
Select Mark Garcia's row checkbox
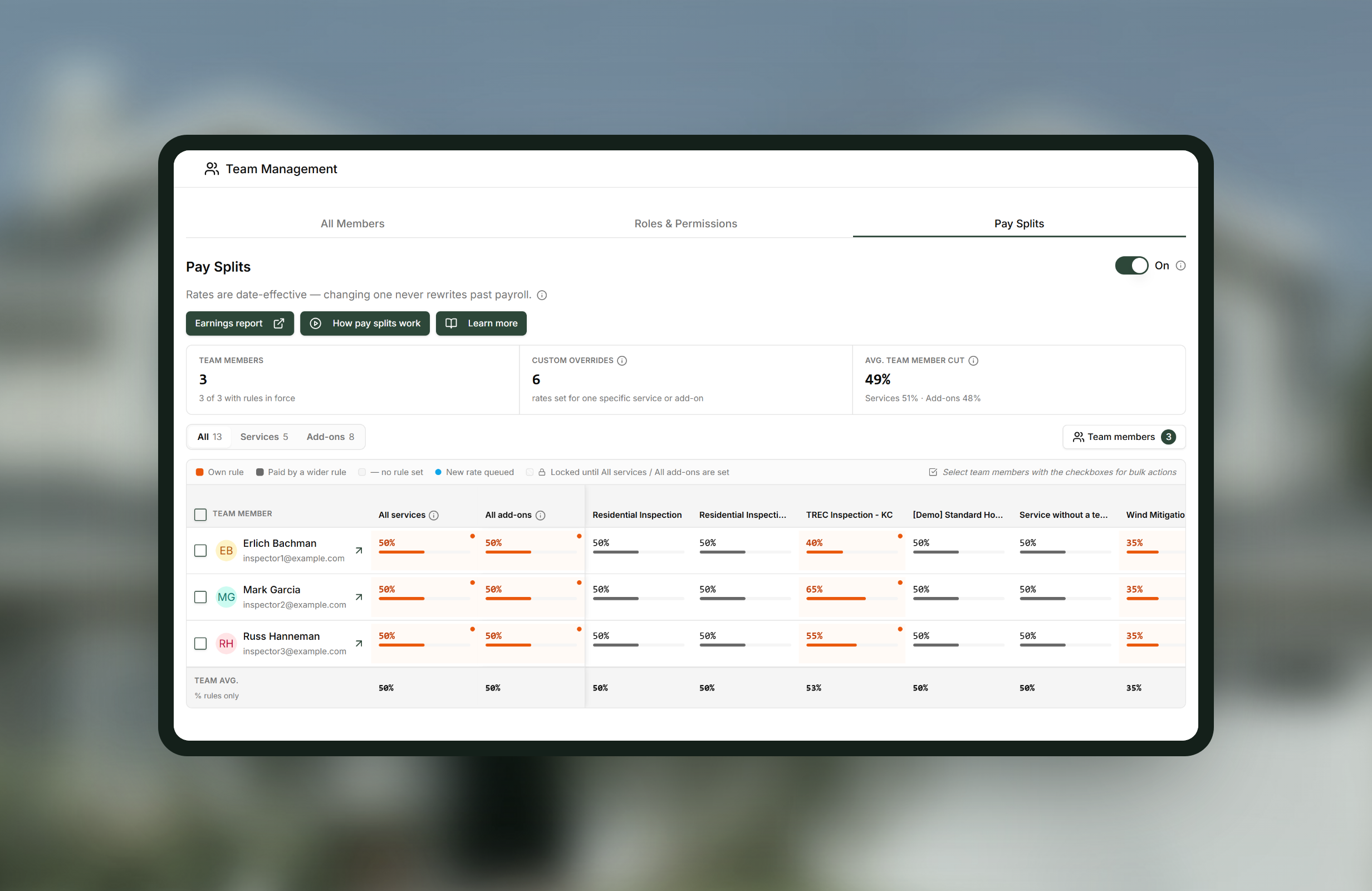pos(200,597)
